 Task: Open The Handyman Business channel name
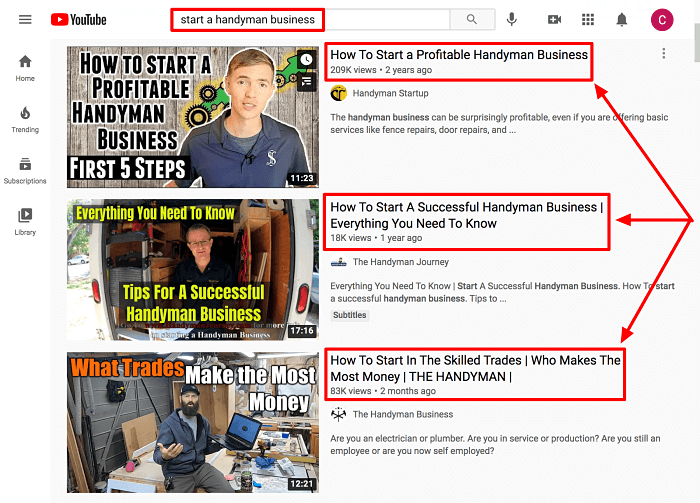click(x=403, y=415)
